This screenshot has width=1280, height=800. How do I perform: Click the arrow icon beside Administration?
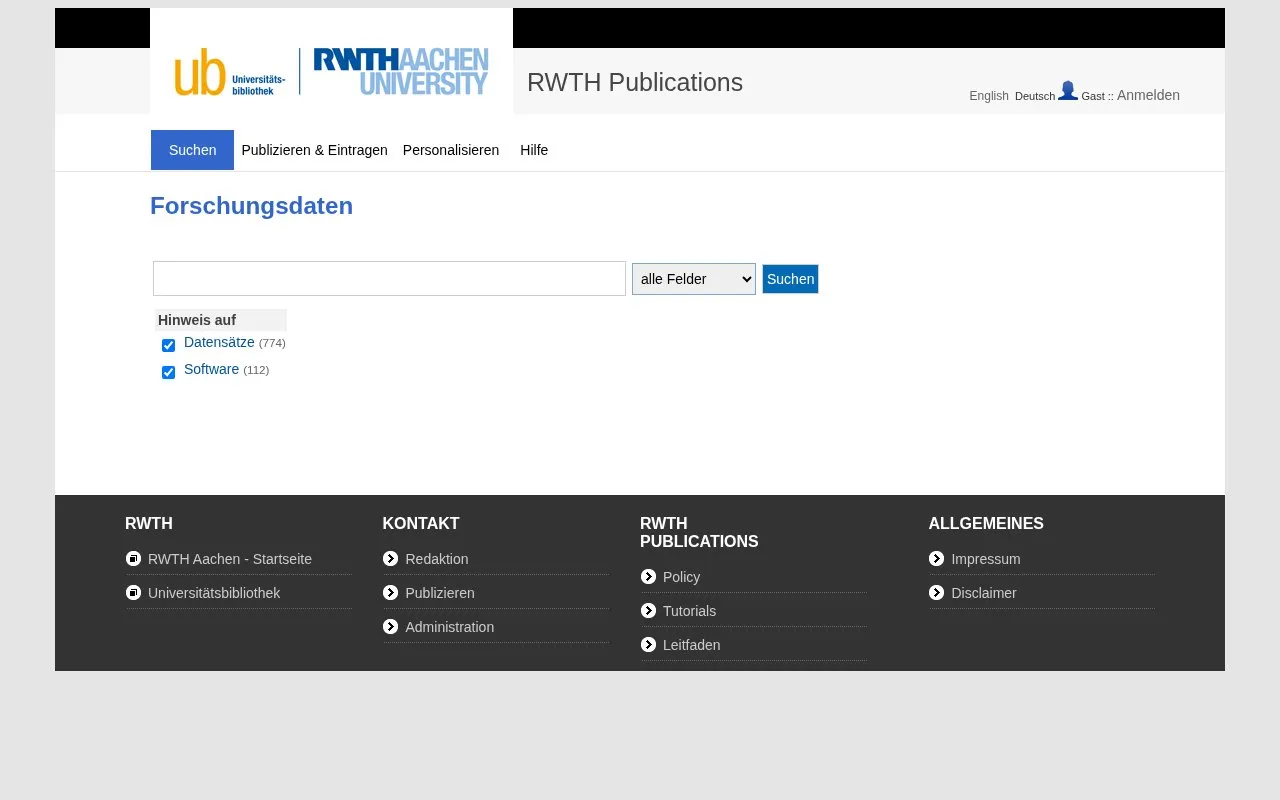(x=390, y=627)
